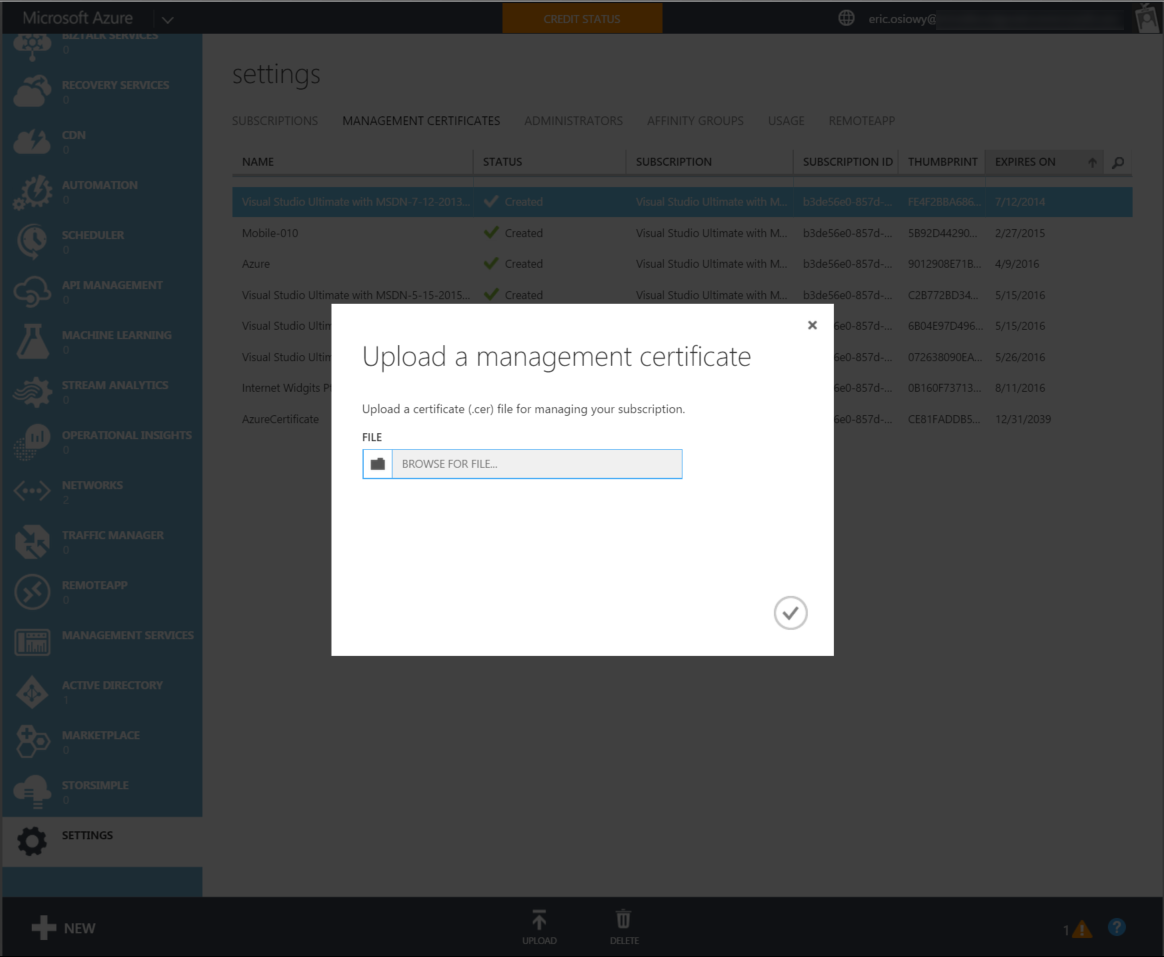Click the 12/31/2039 expiry date cell

[1023, 419]
